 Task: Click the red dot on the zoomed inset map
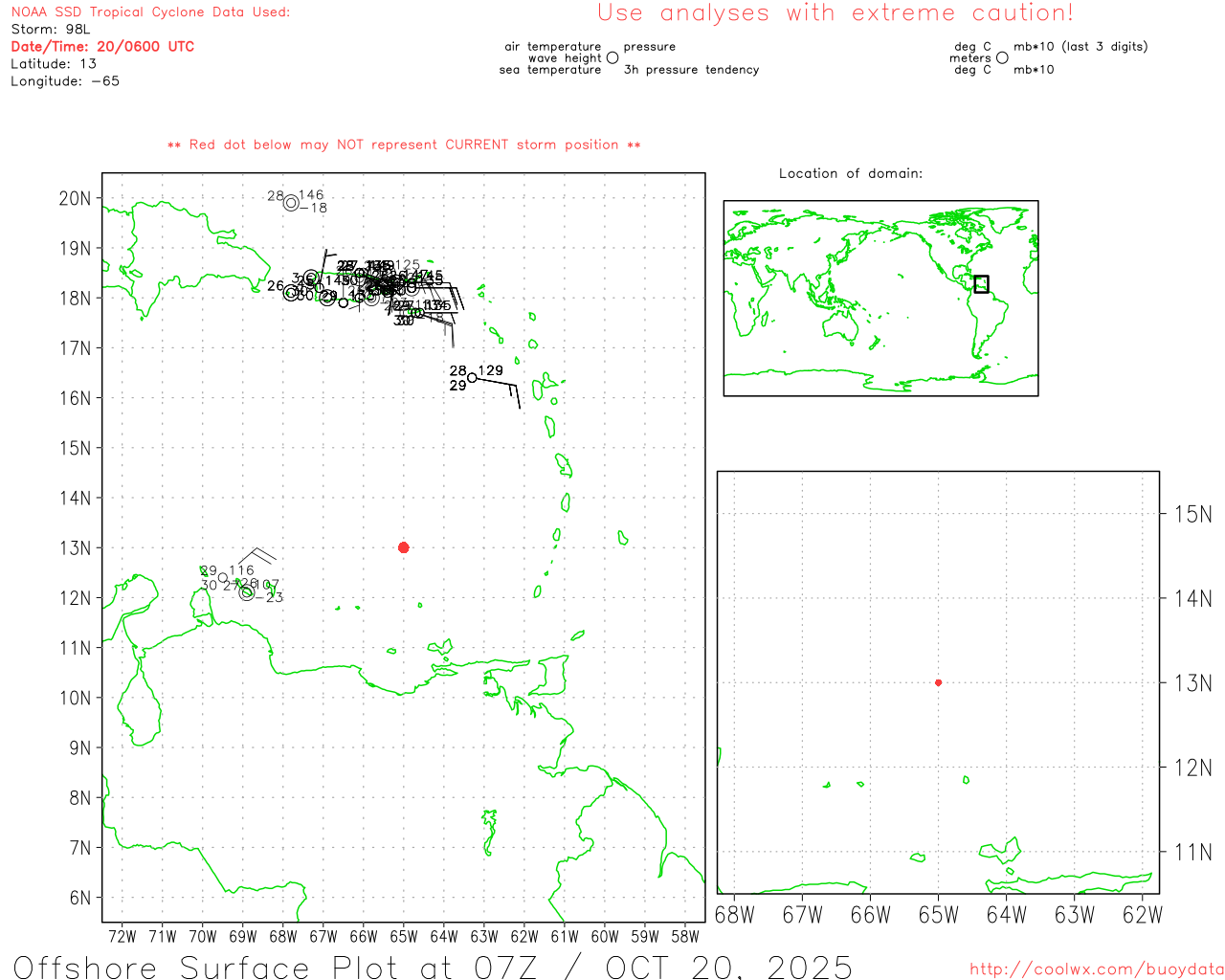tap(938, 682)
